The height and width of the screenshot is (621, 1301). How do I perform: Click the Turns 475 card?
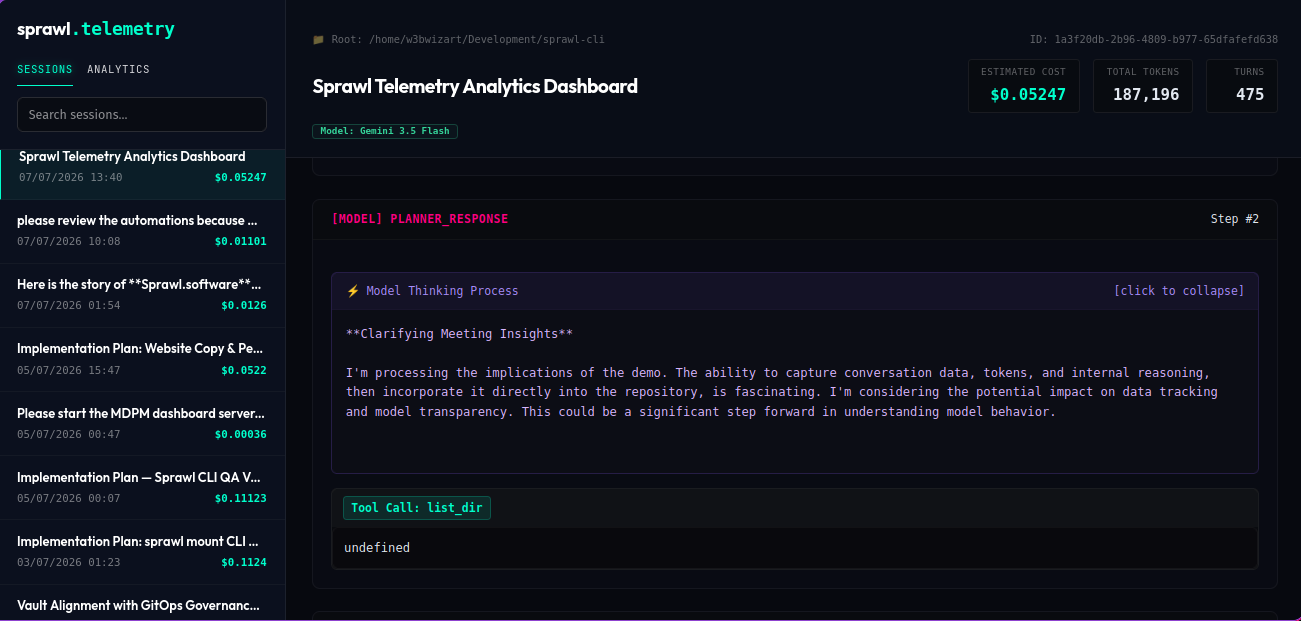1242,86
